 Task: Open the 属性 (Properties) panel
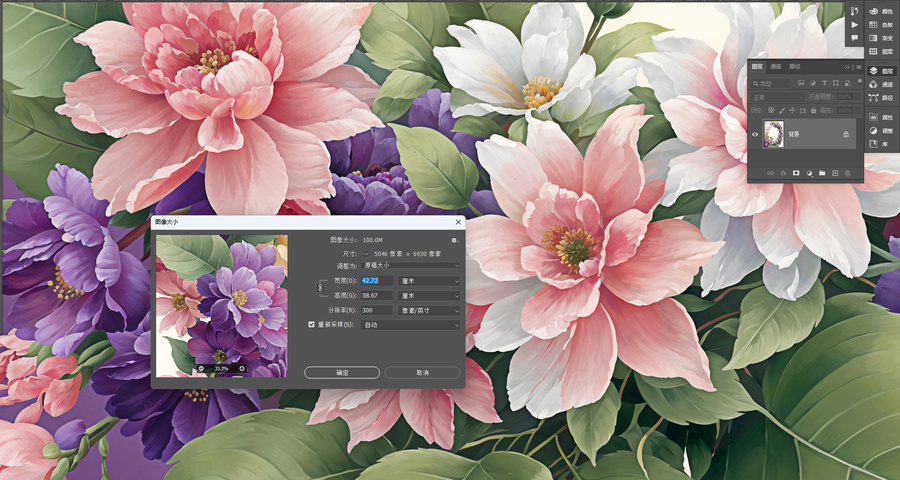(x=882, y=117)
